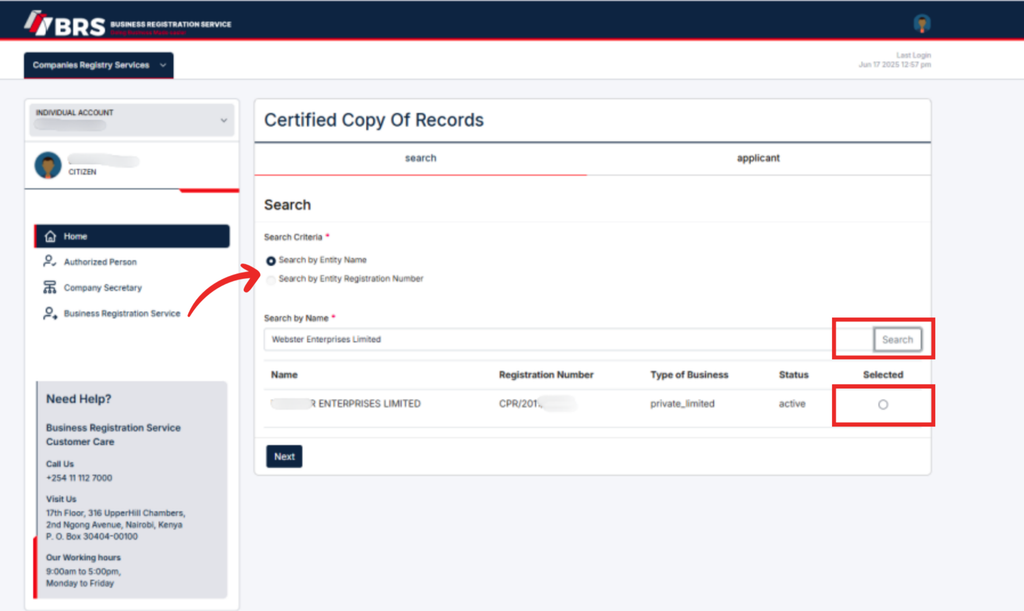Open Authorized Person menu item
Viewport: 1024px width, 611px height.
[100, 262]
